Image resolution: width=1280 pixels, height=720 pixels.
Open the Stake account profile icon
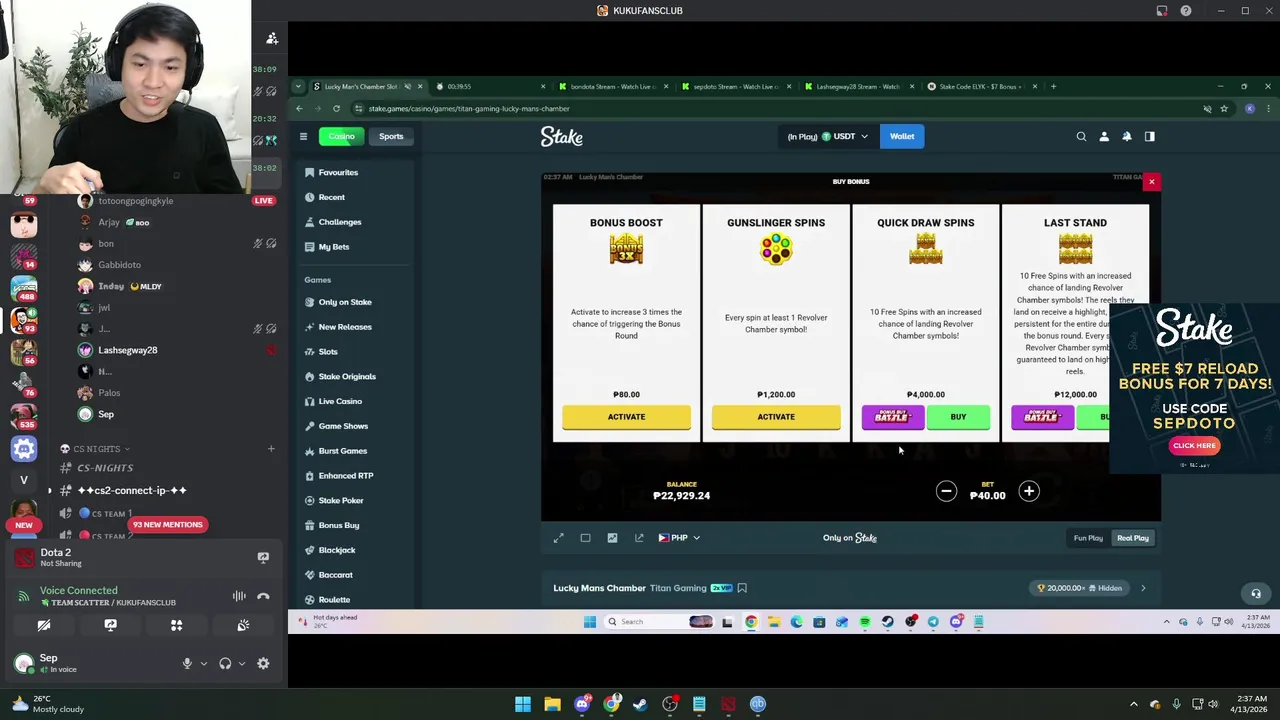pyautogui.click(x=1104, y=136)
